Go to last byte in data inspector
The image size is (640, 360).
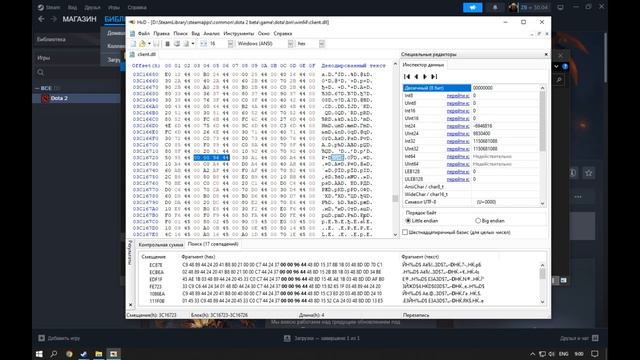tap(434, 76)
